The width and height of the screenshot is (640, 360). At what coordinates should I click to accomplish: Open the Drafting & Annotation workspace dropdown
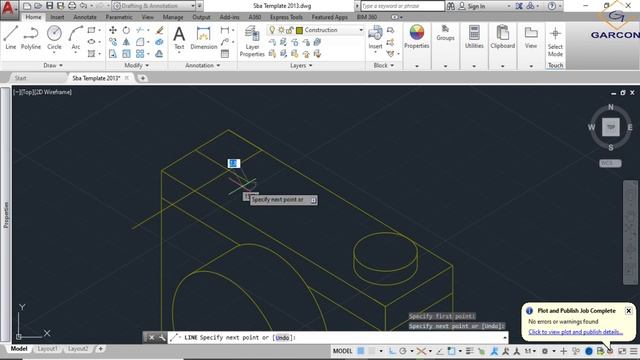[x=193, y=6]
